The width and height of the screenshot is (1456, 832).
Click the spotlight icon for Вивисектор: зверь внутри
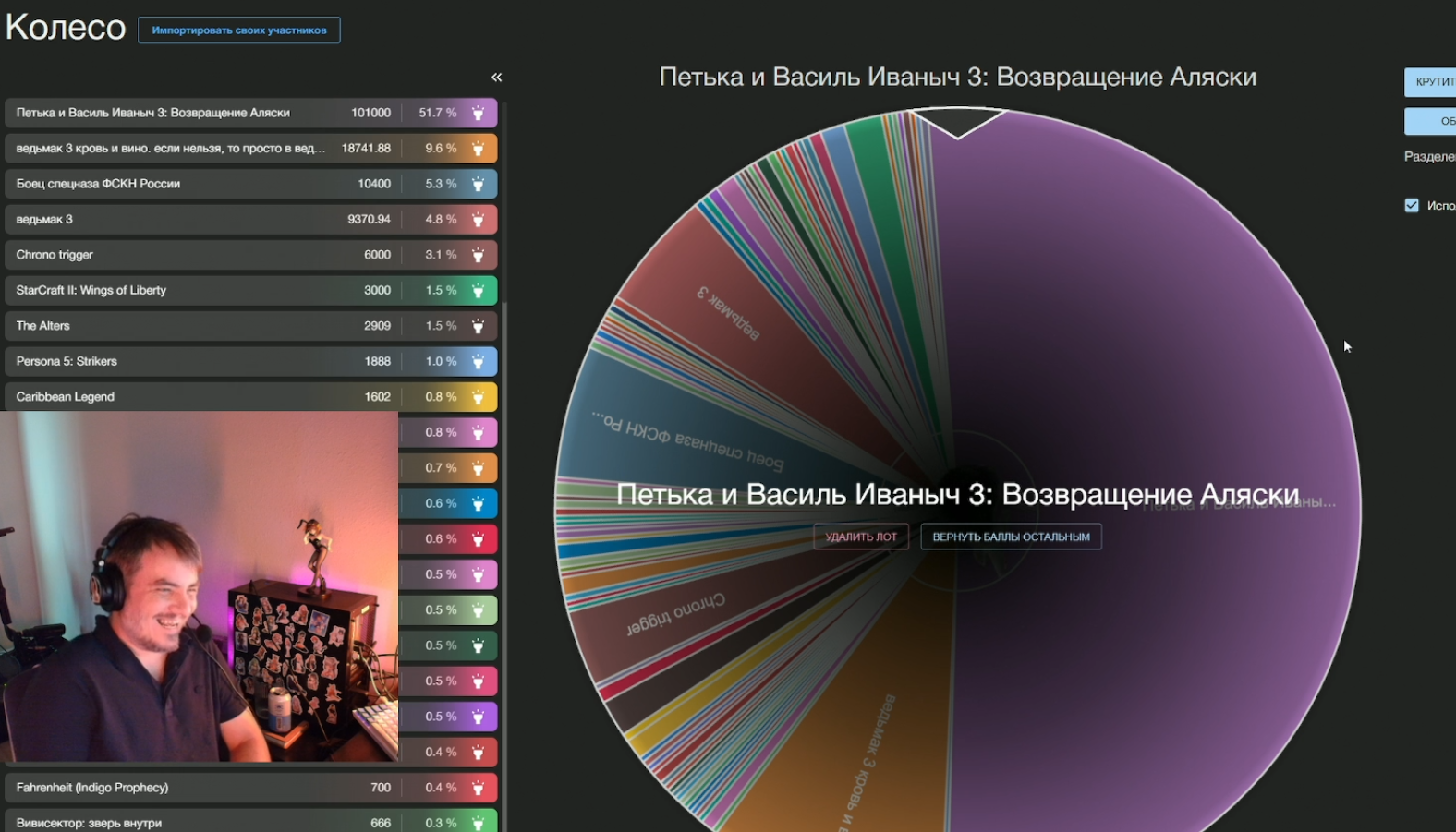[x=479, y=823]
